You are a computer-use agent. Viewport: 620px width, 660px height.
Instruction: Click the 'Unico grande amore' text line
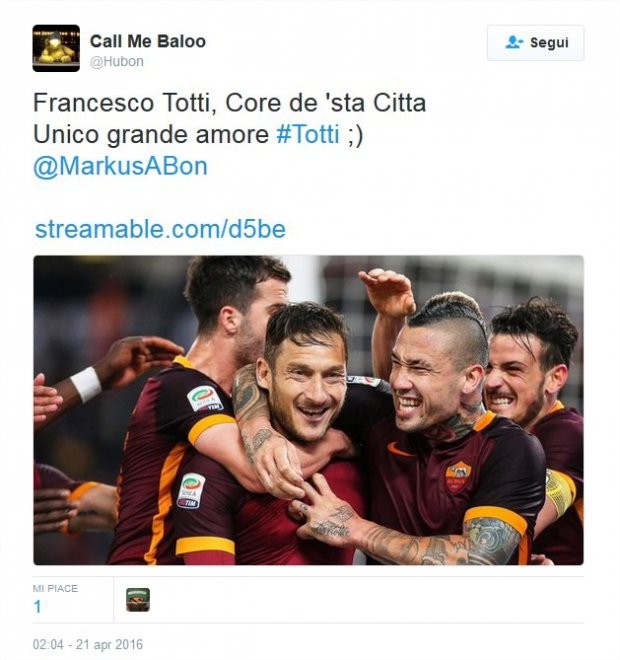pyautogui.click(x=151, y=135)
